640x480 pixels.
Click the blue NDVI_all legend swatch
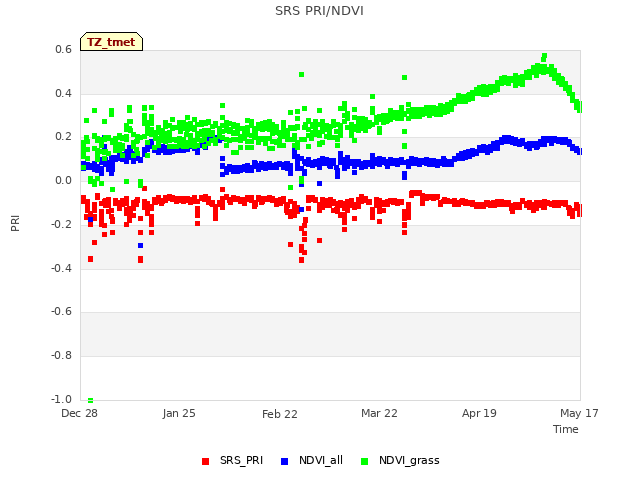pyautogui.click(x=284, y=461)
